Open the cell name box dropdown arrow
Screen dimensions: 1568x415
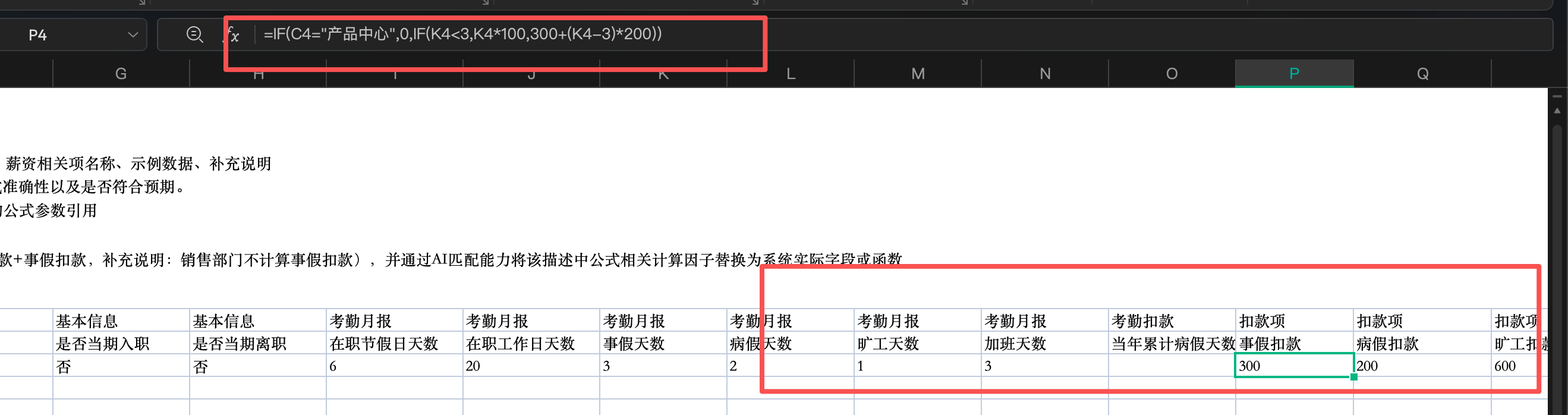(133, 34)
